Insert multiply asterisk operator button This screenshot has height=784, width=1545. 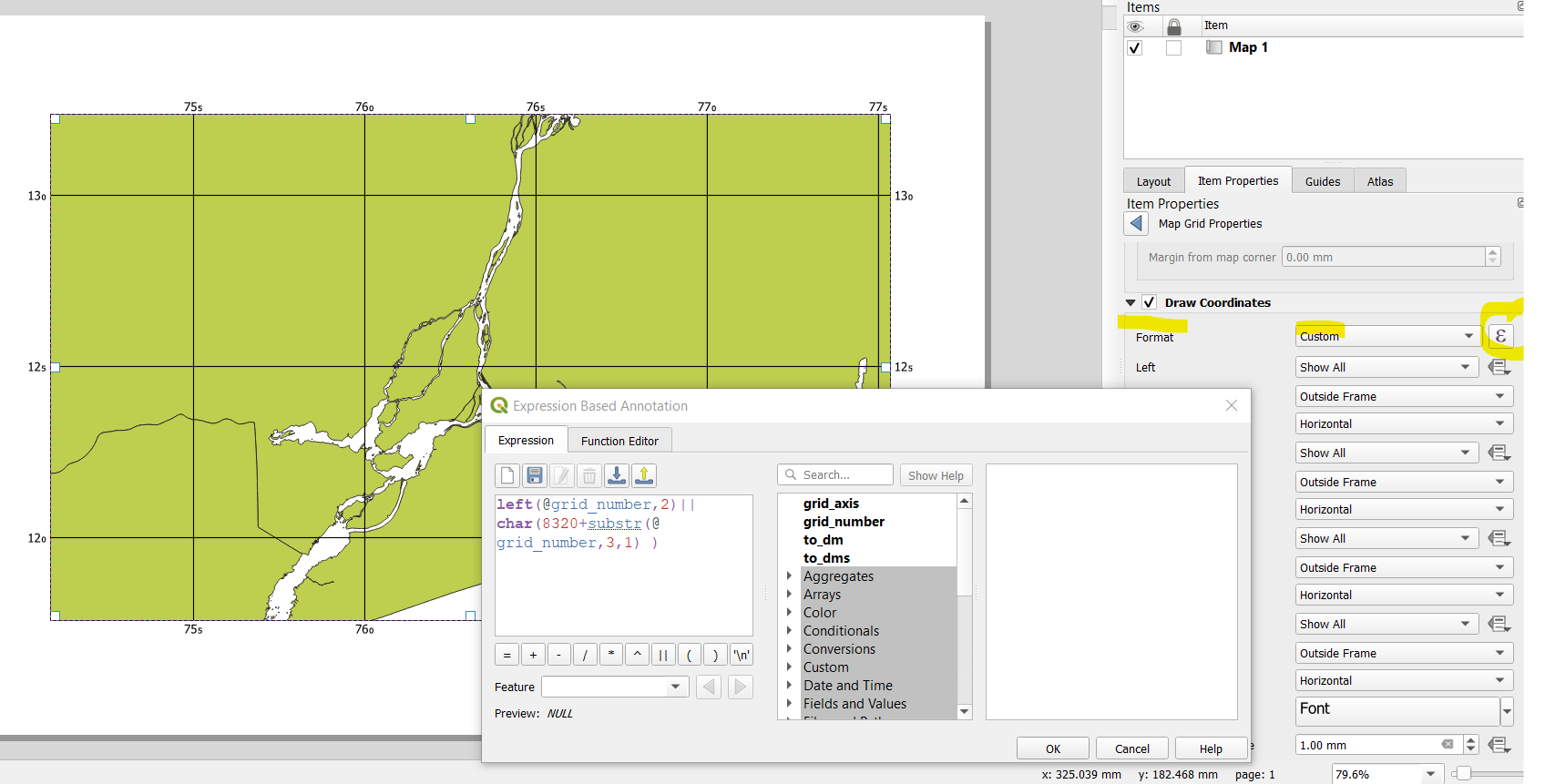tap(611, 655)
